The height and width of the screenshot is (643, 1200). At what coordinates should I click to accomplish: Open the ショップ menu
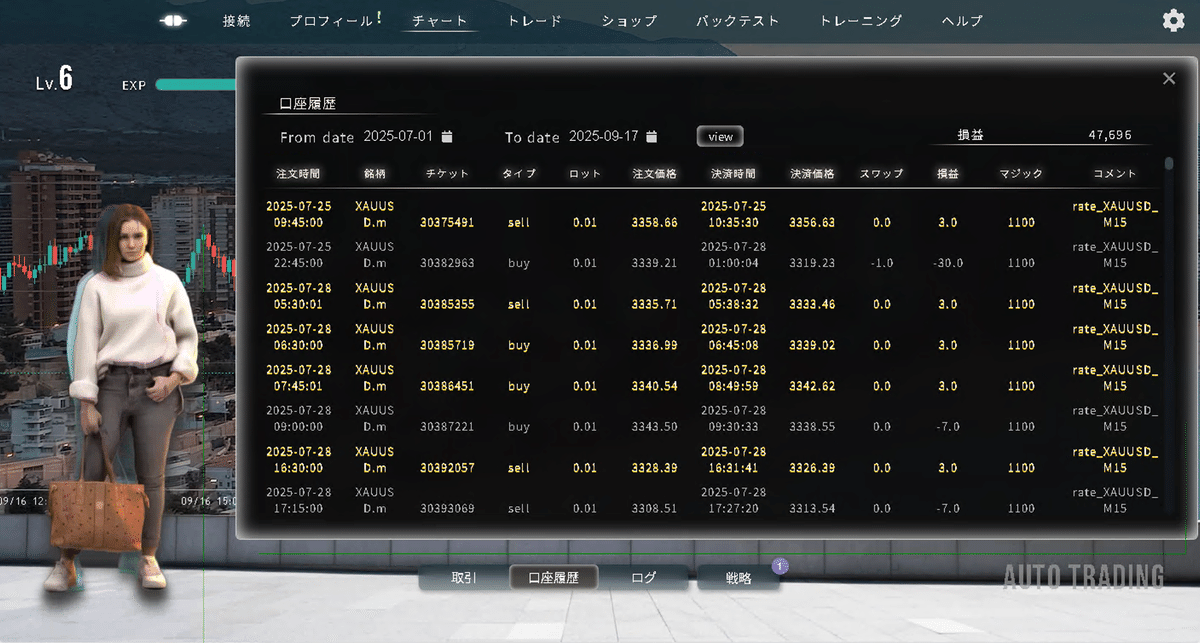(x=629, y=20)
